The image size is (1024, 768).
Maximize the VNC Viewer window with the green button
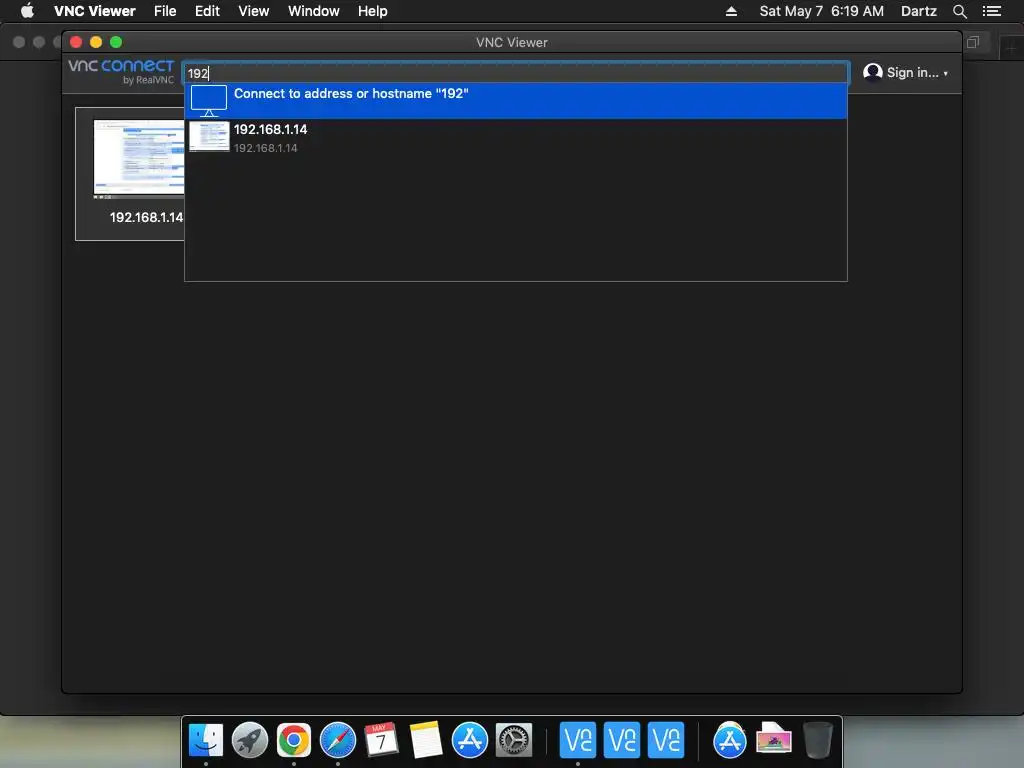pos(116,42)
